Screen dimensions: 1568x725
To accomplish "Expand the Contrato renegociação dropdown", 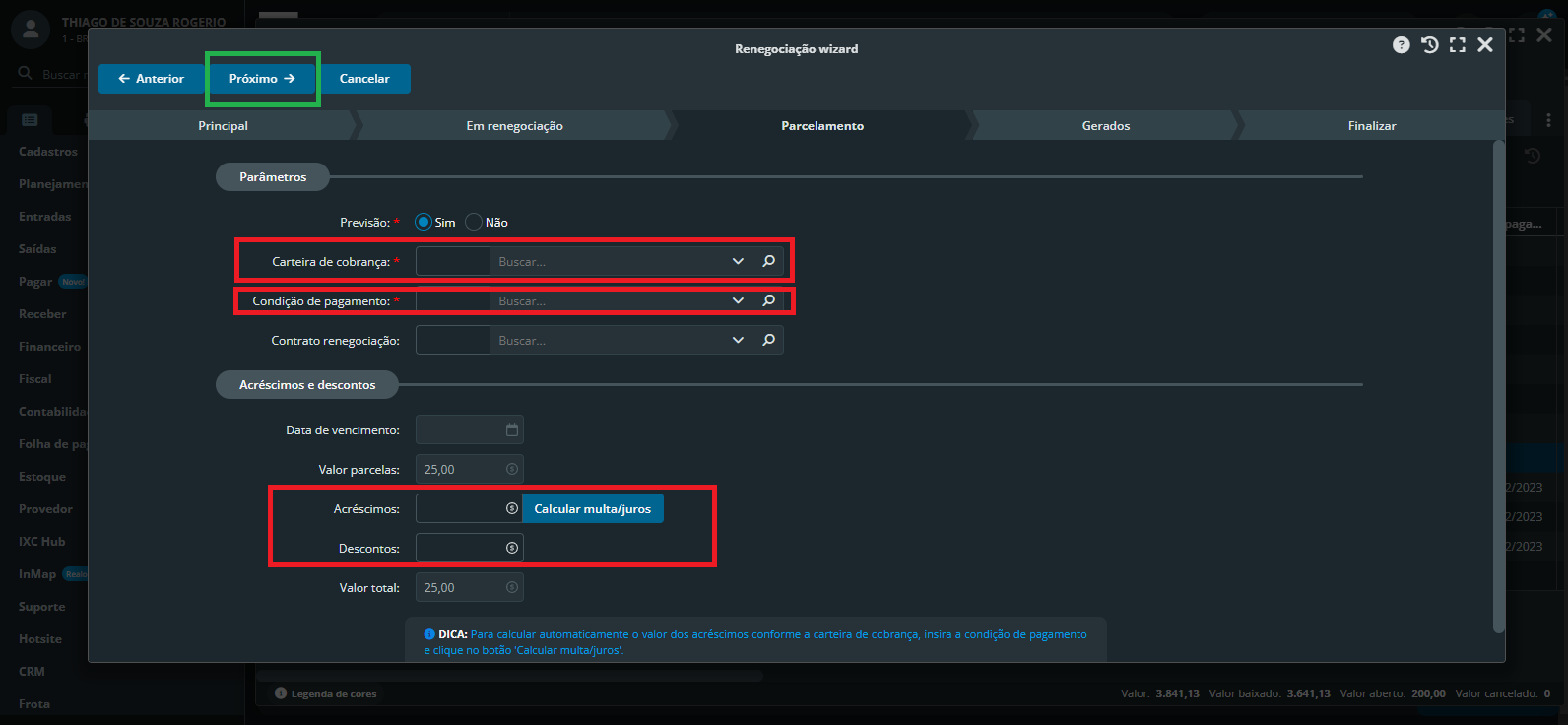I will click(738, 340).
